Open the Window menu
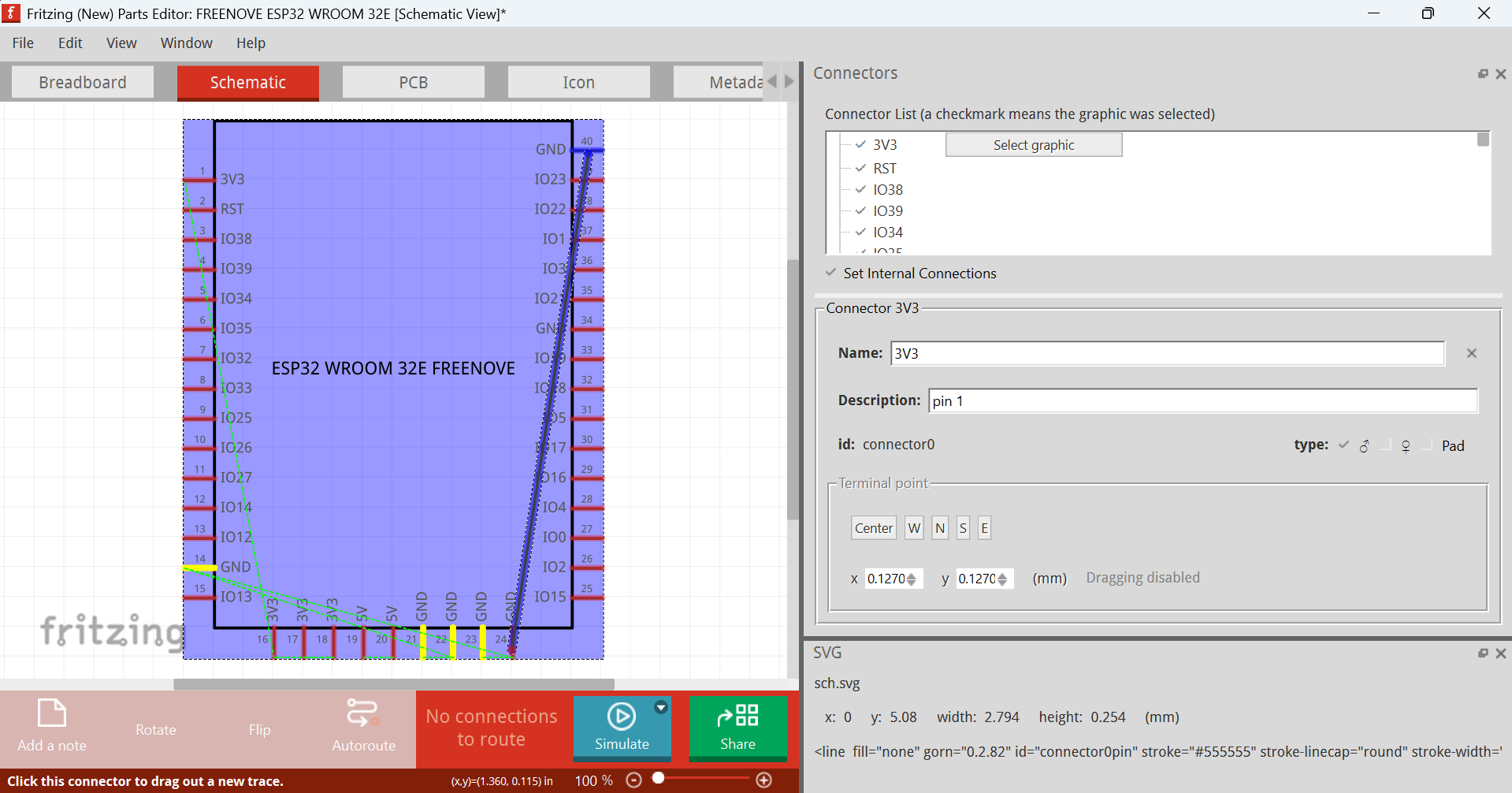Image resolution: width=1512 pixels, height=793 pixels. pyautogui.click(x=186, y=43)
